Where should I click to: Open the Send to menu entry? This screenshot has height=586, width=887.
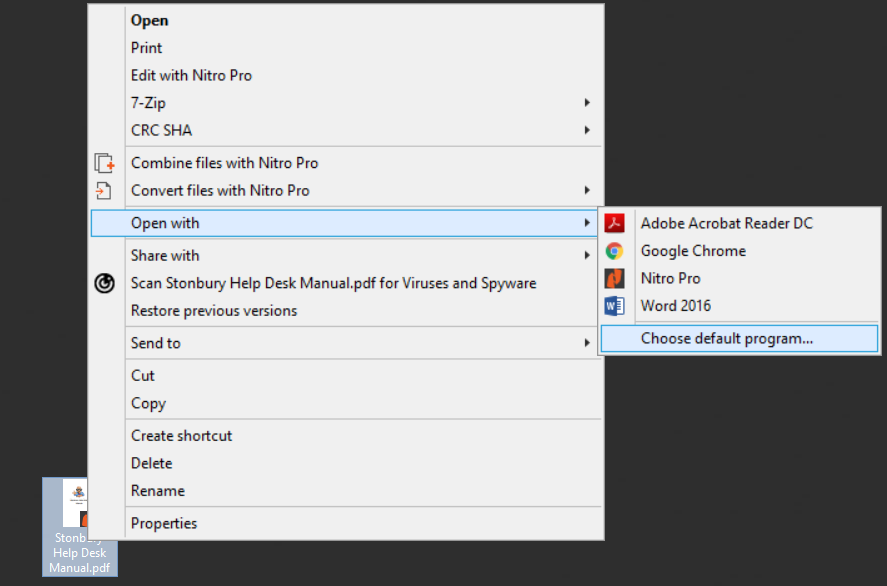[346, 343]
